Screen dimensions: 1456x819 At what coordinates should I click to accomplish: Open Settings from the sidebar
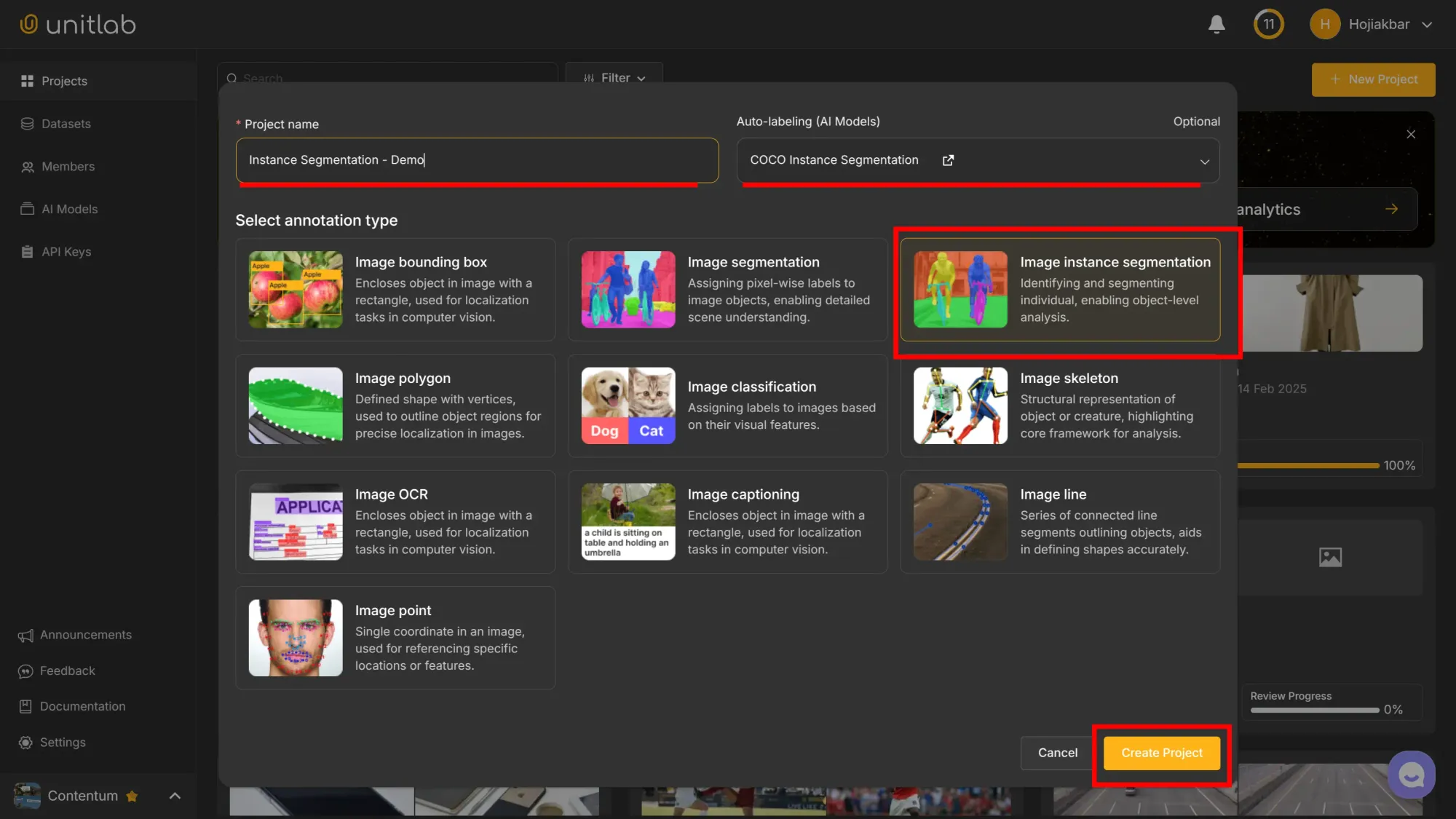pyautogui.click(x=62, y=742)
